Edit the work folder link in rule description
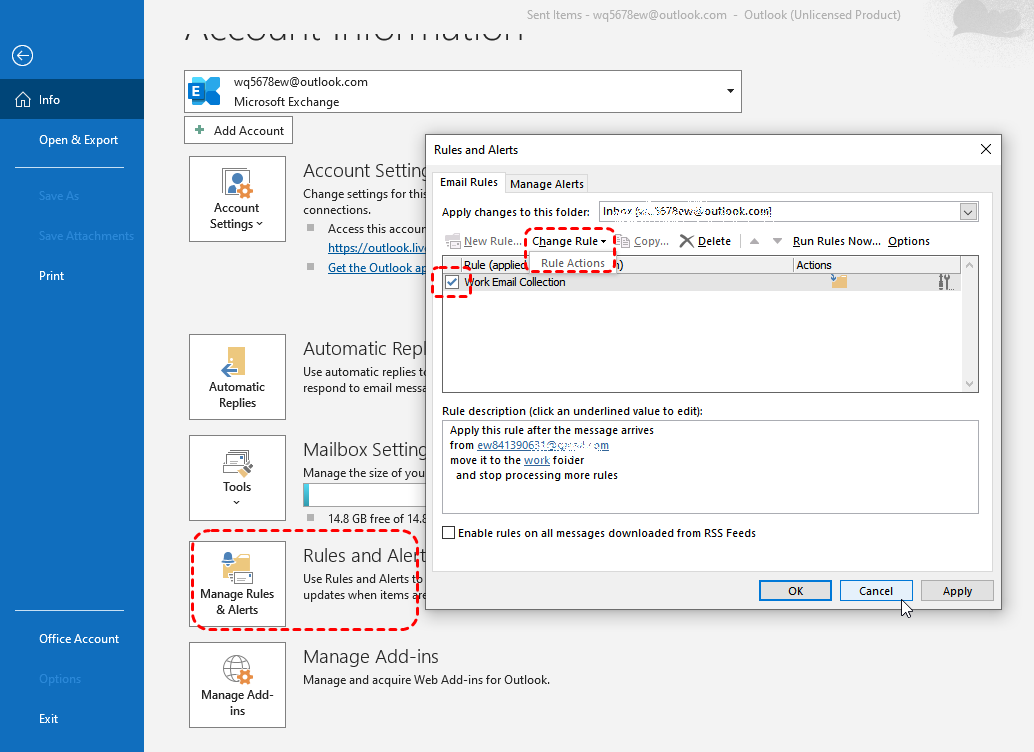The width and height of the screenshot is (1034, 752). tap(537, 460)
